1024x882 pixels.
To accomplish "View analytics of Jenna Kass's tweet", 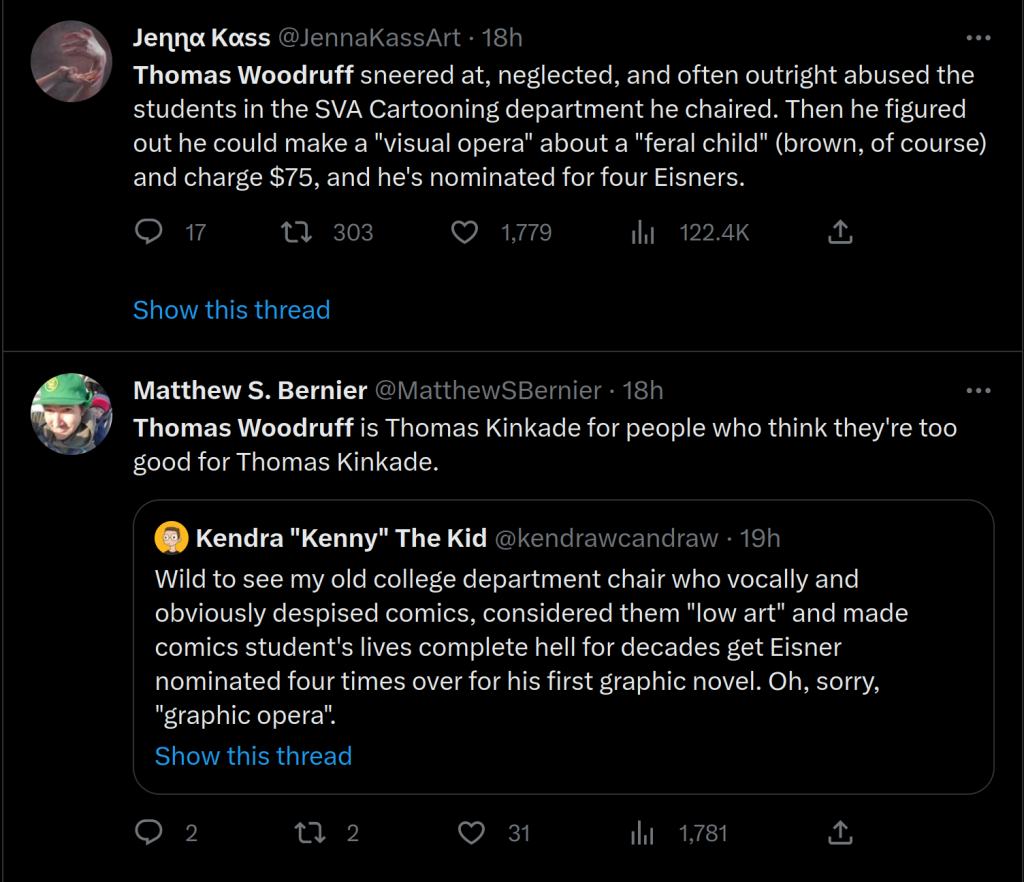I will pyautogui.click(x=642, y=233).
